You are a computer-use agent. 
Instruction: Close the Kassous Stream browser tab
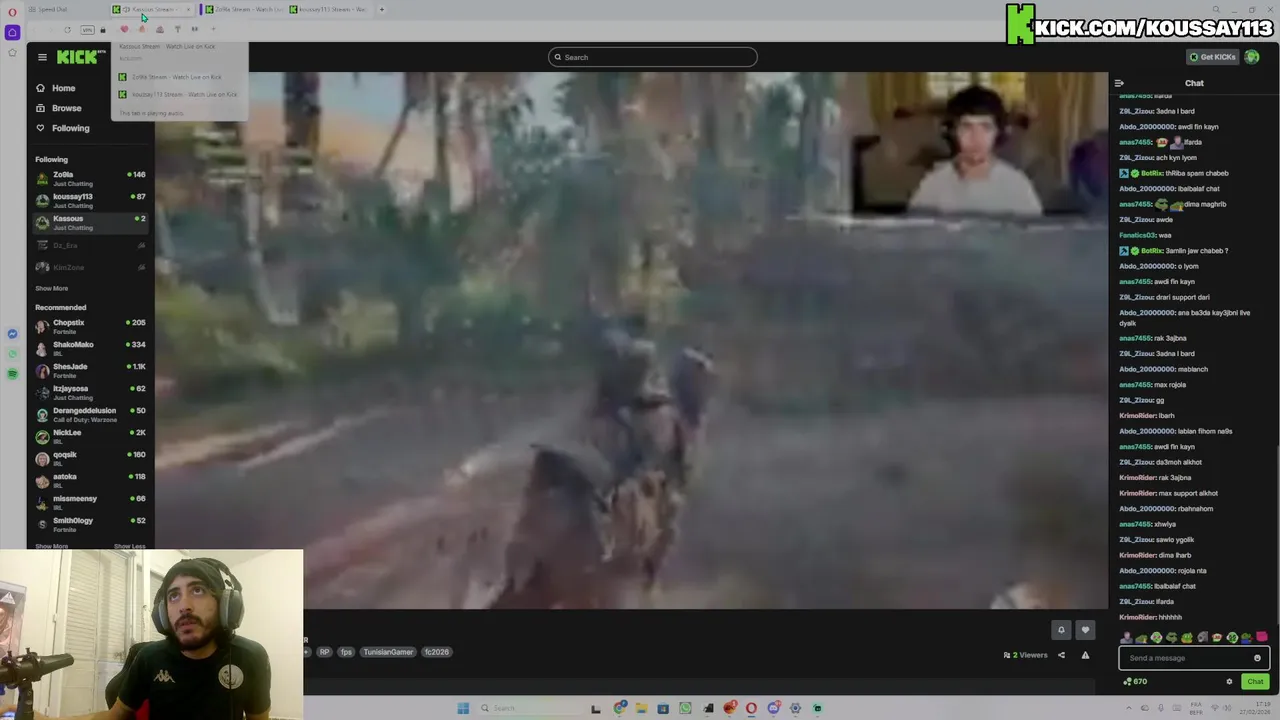[x=188, y=9]
